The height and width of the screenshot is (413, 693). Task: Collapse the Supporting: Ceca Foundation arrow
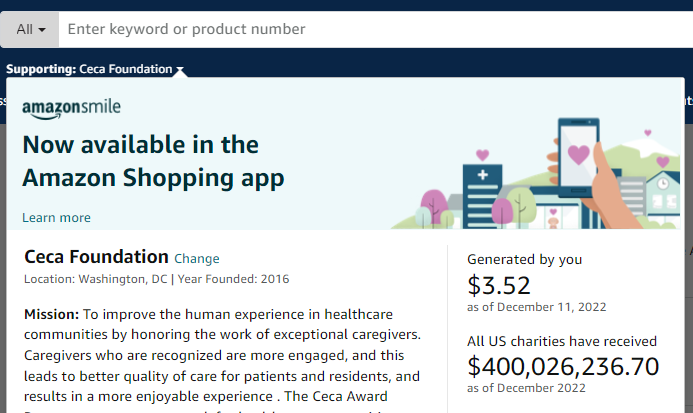[x=180, y=70]
